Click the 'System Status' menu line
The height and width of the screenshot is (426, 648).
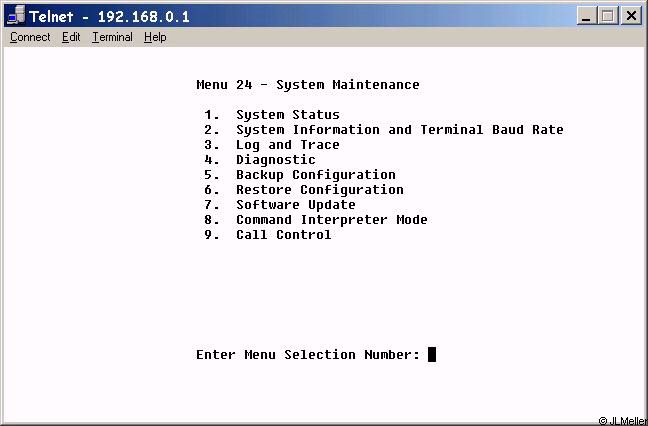[272, 114]
